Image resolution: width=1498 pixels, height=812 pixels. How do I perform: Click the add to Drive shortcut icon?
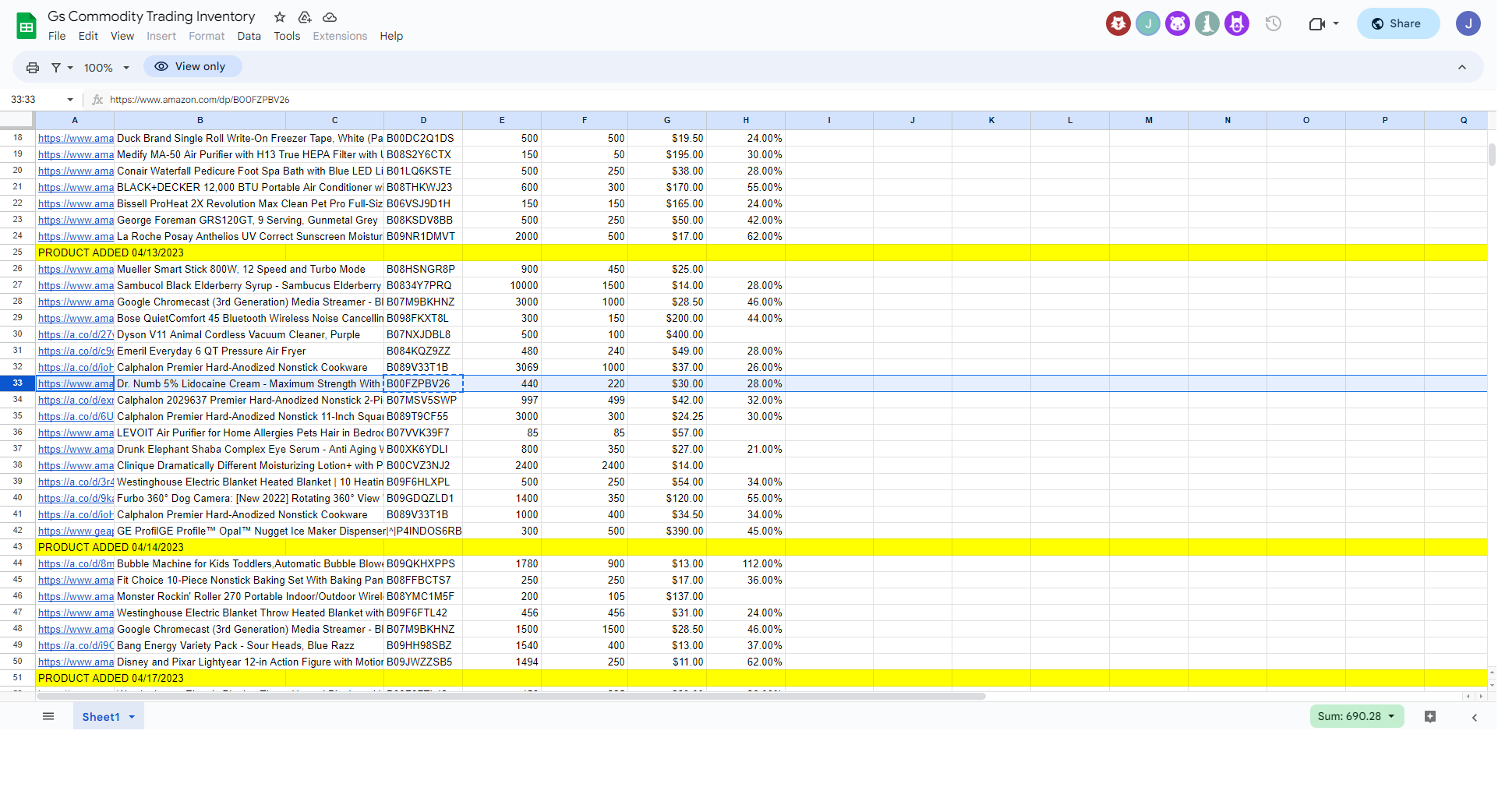coord(305,17)
